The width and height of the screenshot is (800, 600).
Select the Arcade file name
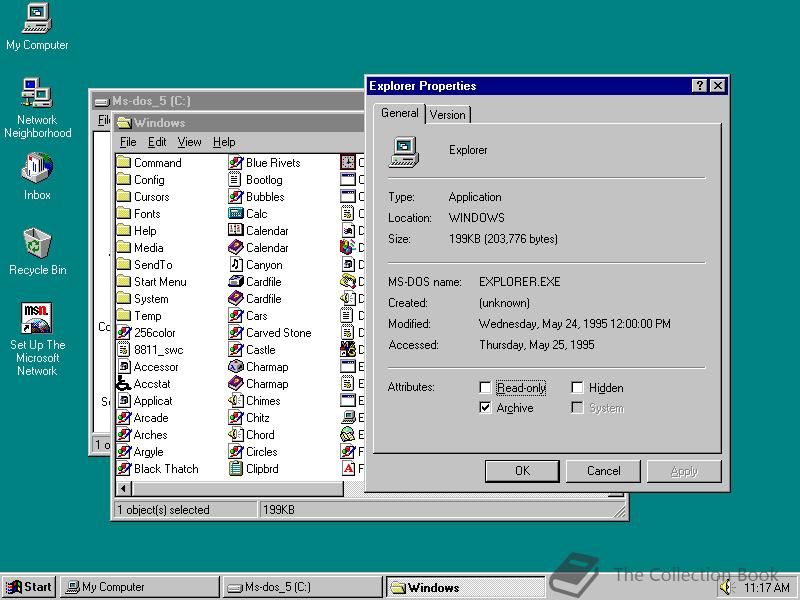151,418
